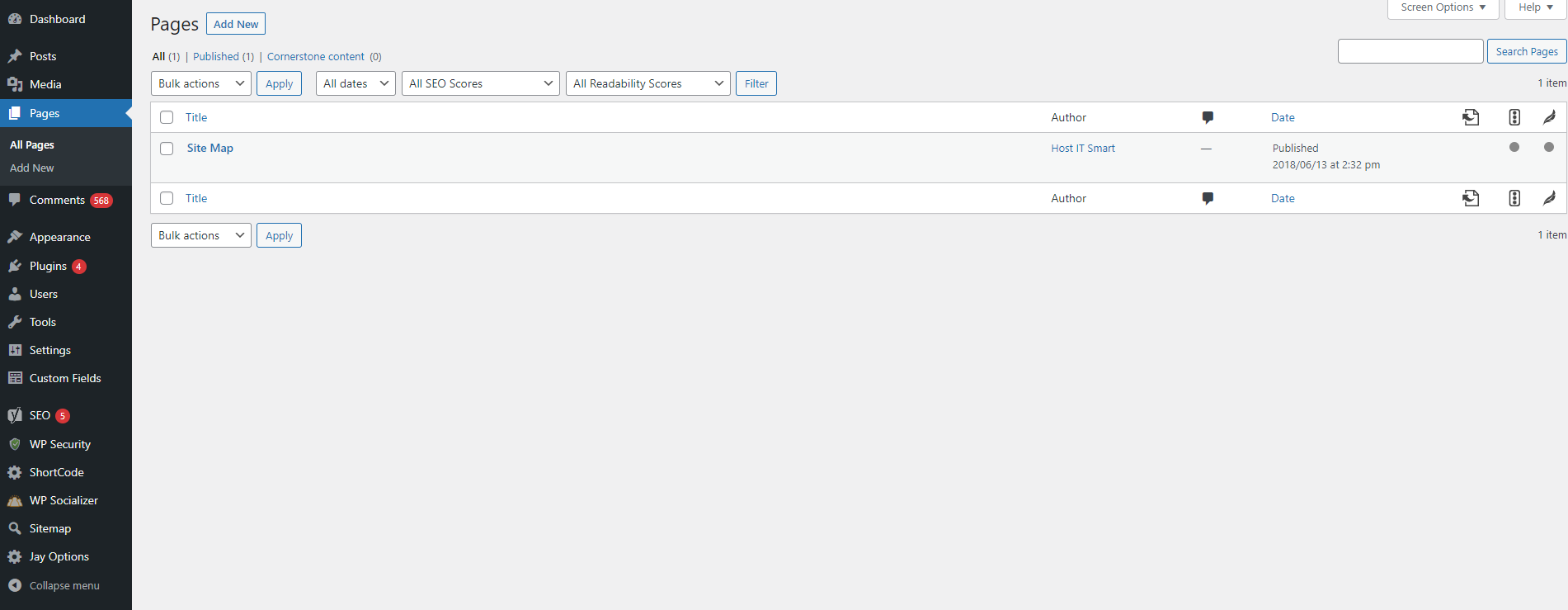Click the All (1) filter link
Screen dimensions: 1568x610
coord(166,56)
